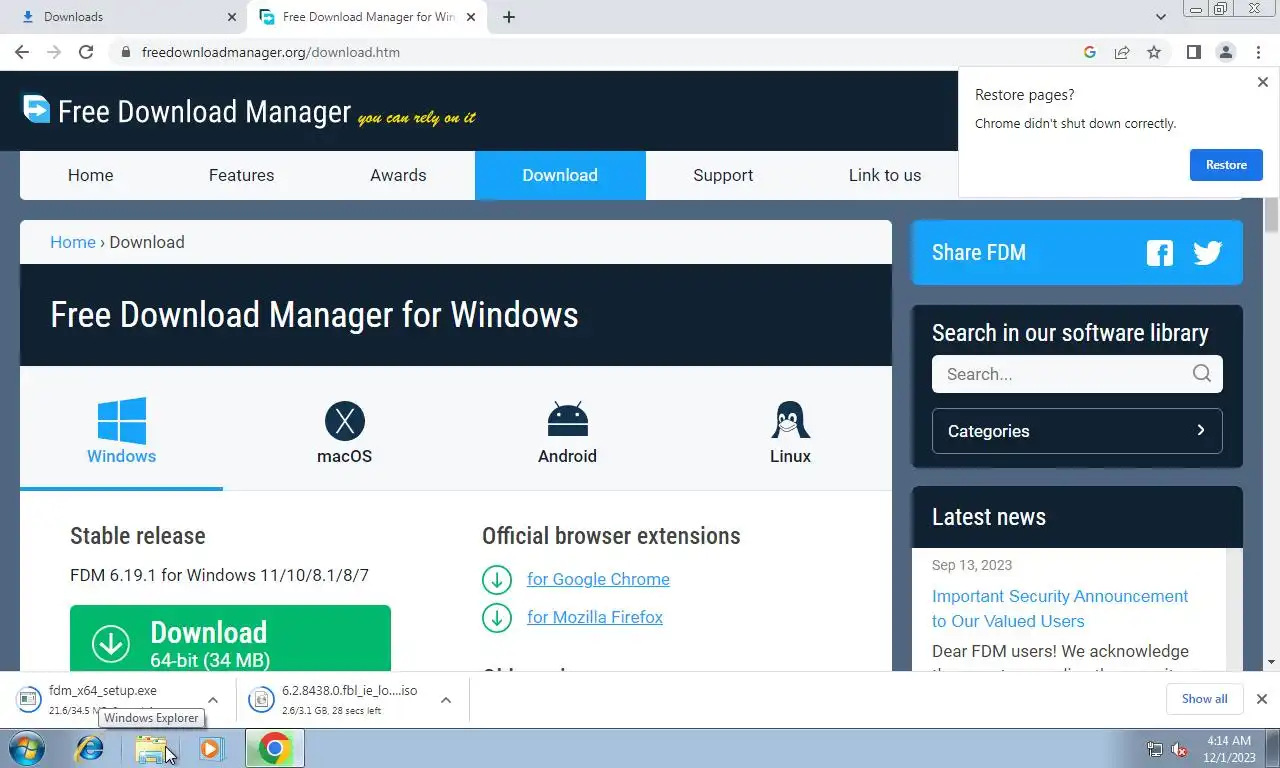Click the search magnifier icon in software library
This screenshot has width=1280, height=768.
click(x=1201, y=374)
